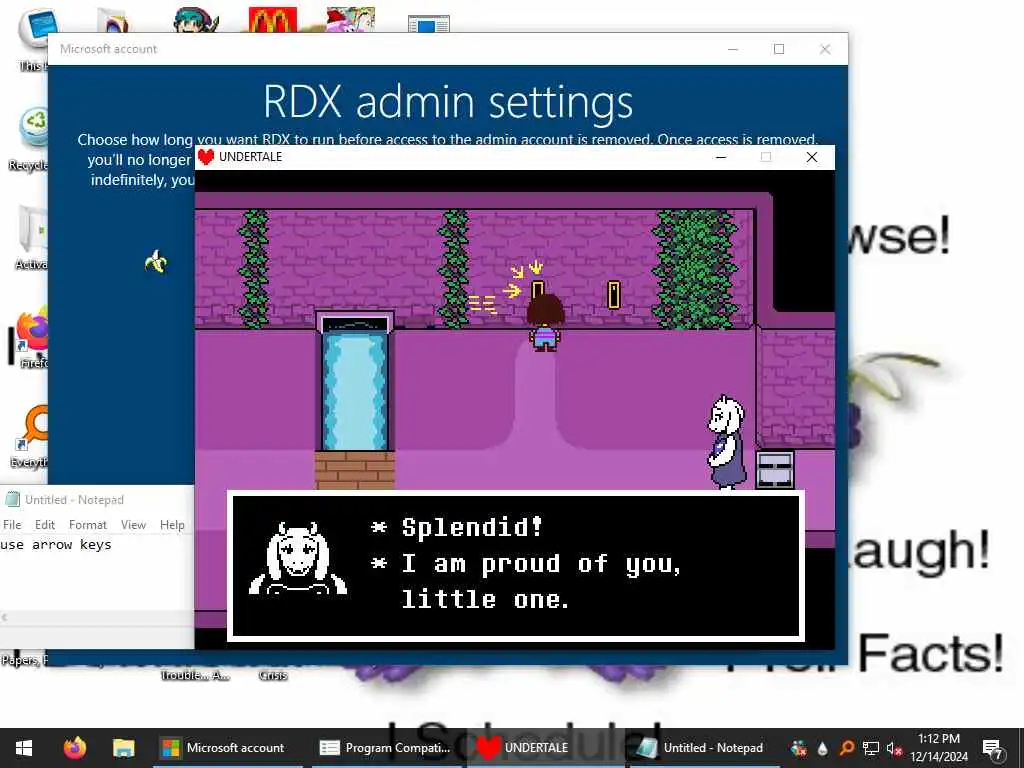Launch Firefox from the taskbar
Screen dimensions: 1024x768
(74, 748)
